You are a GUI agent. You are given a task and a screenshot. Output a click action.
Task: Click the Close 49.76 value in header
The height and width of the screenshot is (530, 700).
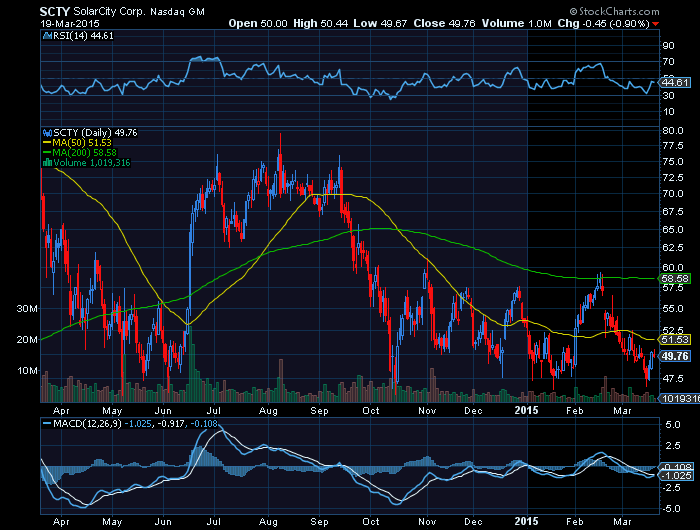[444, 23]
